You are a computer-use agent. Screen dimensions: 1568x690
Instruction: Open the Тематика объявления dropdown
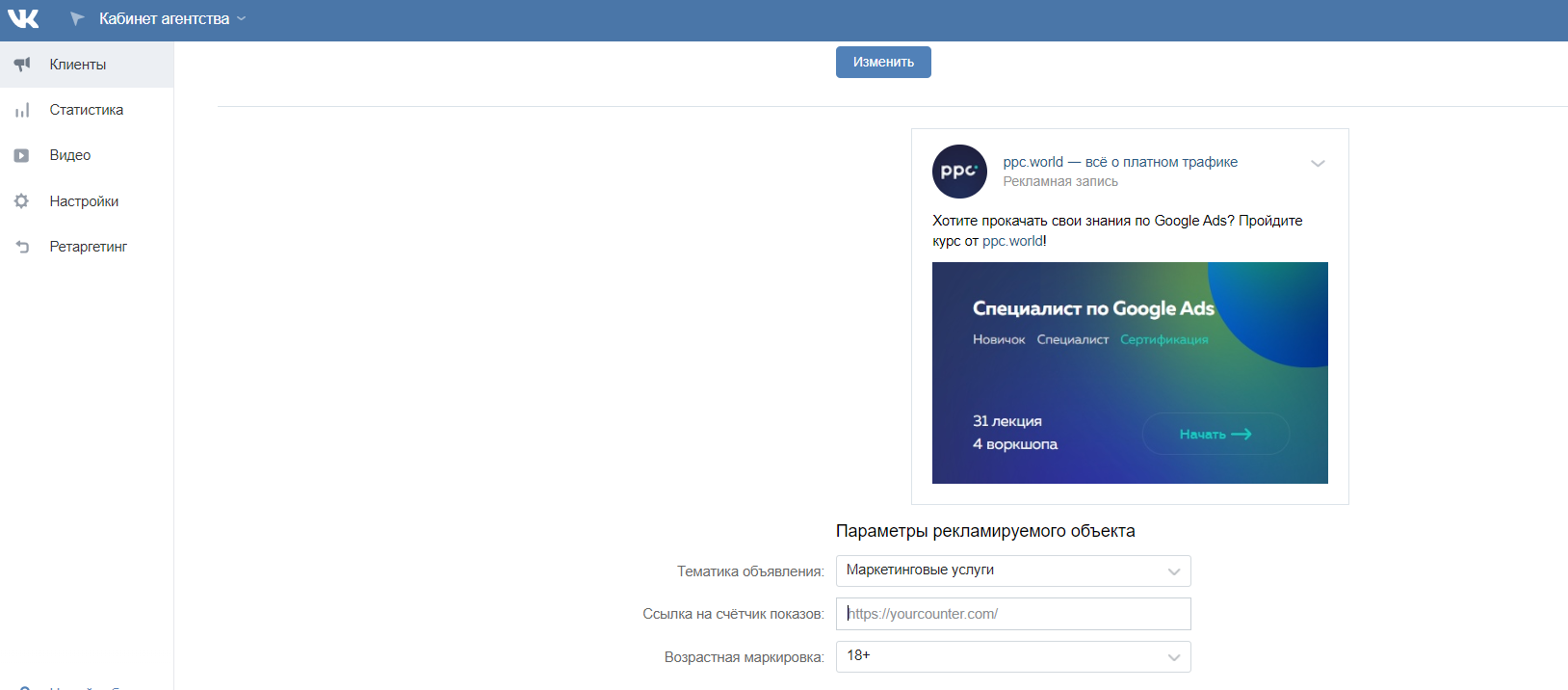click(x=1013, y=571)
